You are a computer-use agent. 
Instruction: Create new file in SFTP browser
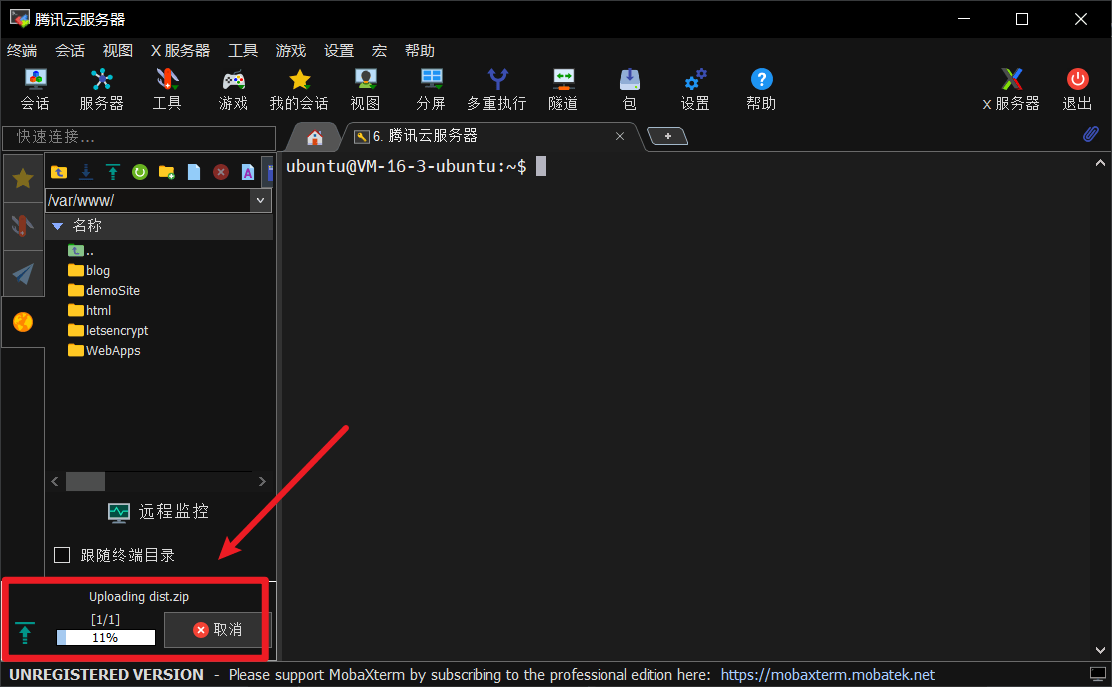click(x=194, y=172)
